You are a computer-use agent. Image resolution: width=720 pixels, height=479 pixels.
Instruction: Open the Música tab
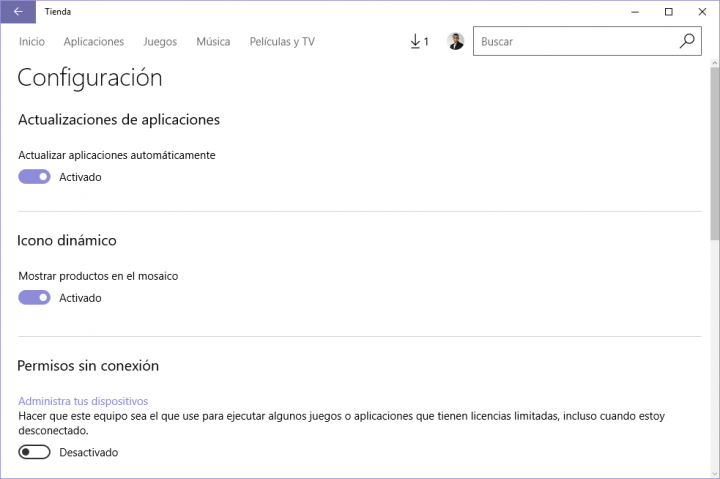[213, 41]
